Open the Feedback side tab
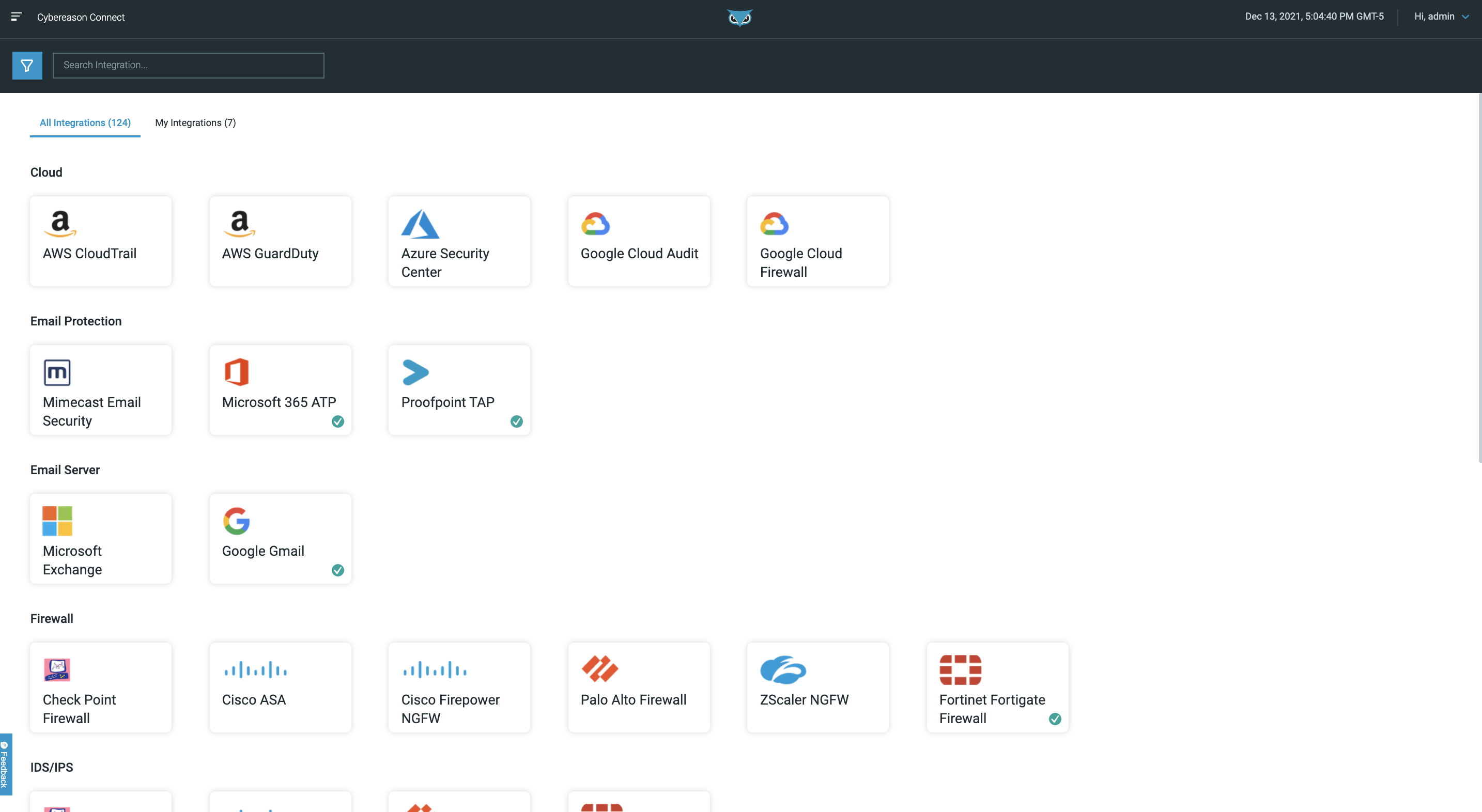The height and width of the screenshot is (812, 1482). [x=5, y=764]
